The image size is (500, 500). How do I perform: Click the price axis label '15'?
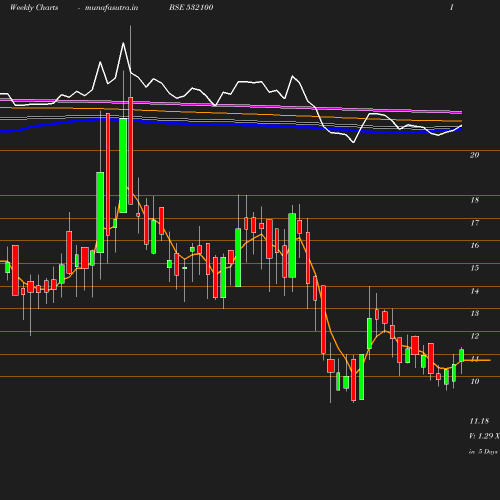475,268
